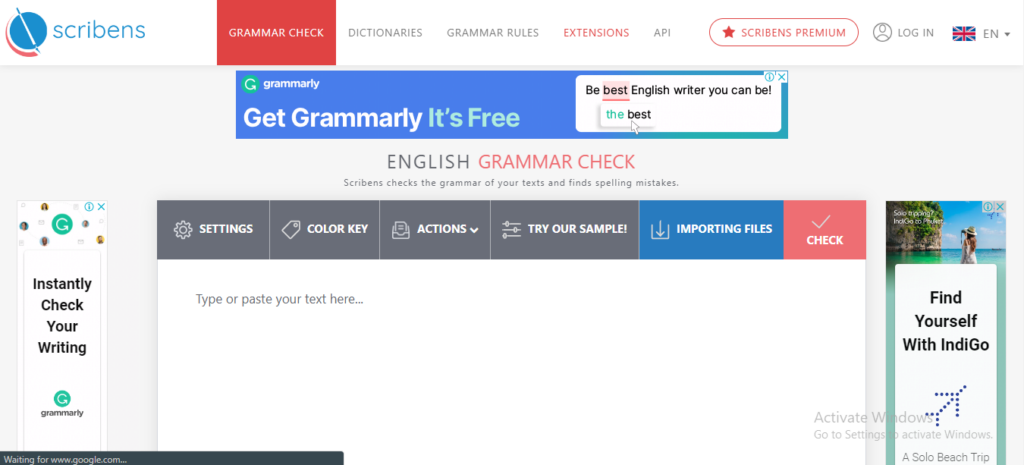Click the Color Key tag icon

point(291,229)
